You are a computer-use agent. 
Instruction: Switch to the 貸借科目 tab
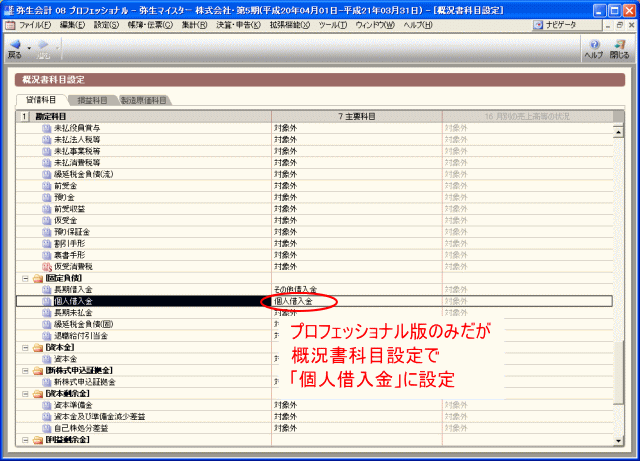[x=41, y=100]
